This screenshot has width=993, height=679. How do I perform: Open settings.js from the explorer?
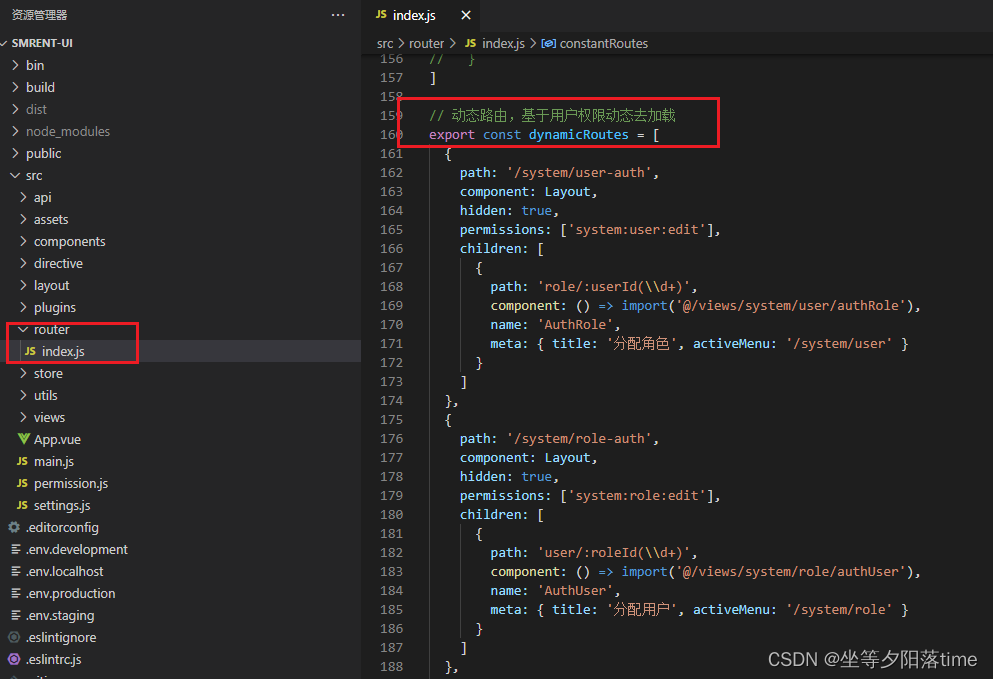pos(62,505)
